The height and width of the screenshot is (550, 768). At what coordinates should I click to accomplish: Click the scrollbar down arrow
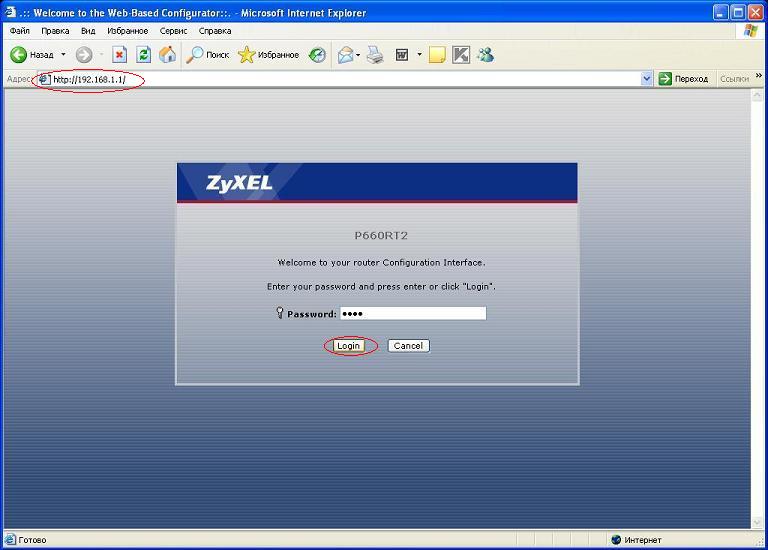point(757,522)
